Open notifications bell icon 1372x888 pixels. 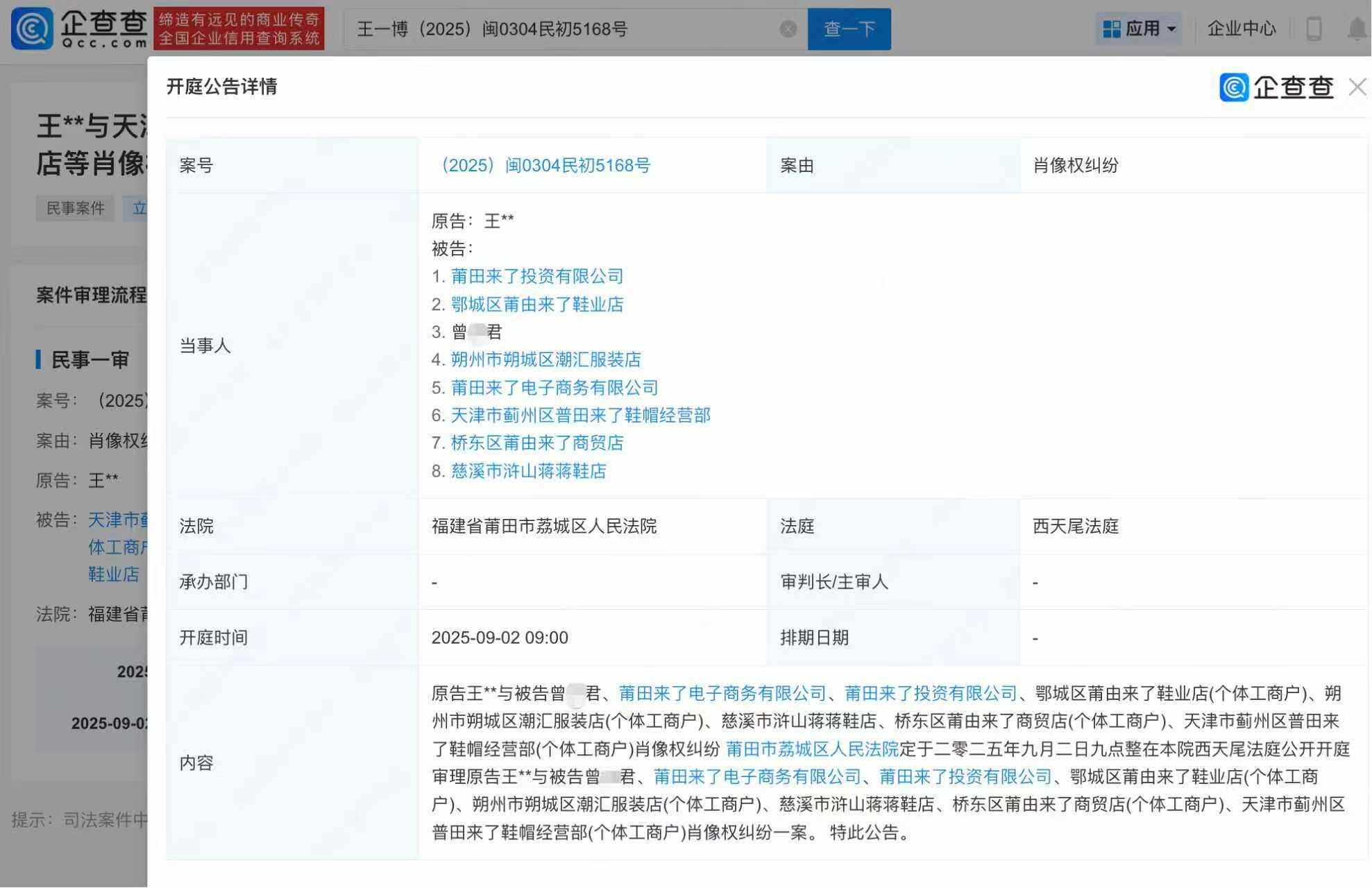[x=1357, y=29]
